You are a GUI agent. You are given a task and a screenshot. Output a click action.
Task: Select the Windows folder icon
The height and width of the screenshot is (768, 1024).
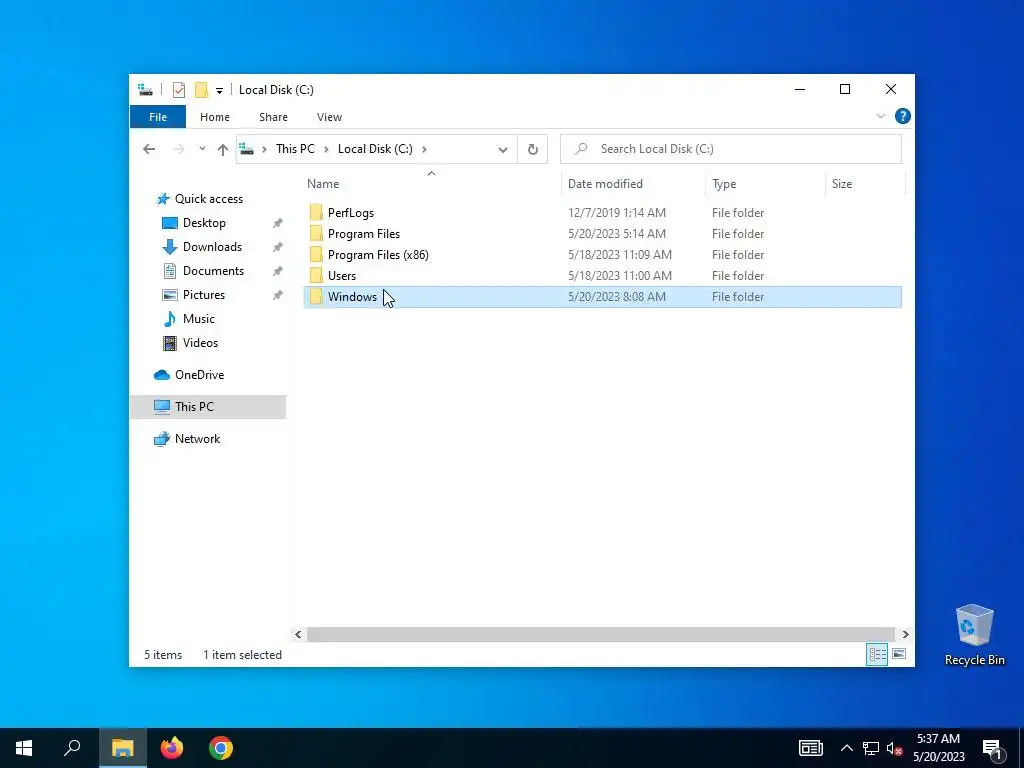tap(316, 296)
